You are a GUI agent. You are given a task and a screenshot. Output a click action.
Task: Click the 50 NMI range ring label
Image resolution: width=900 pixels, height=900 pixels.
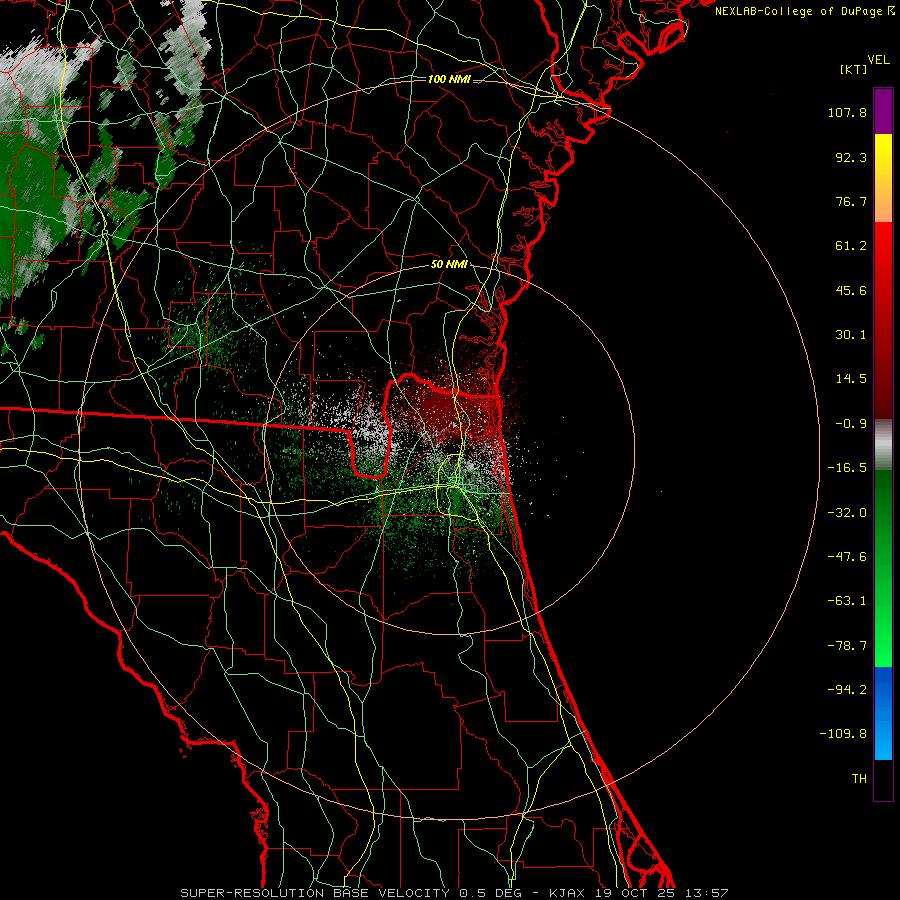pos(449,265)
